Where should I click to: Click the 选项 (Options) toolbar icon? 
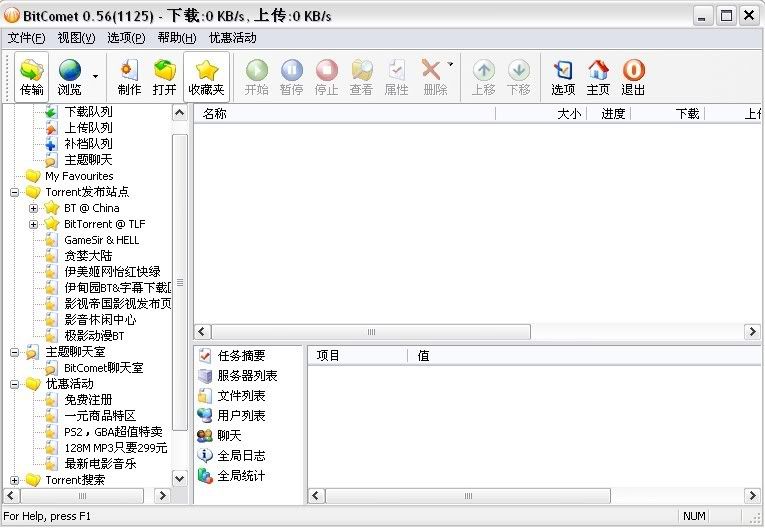point(563,77)
